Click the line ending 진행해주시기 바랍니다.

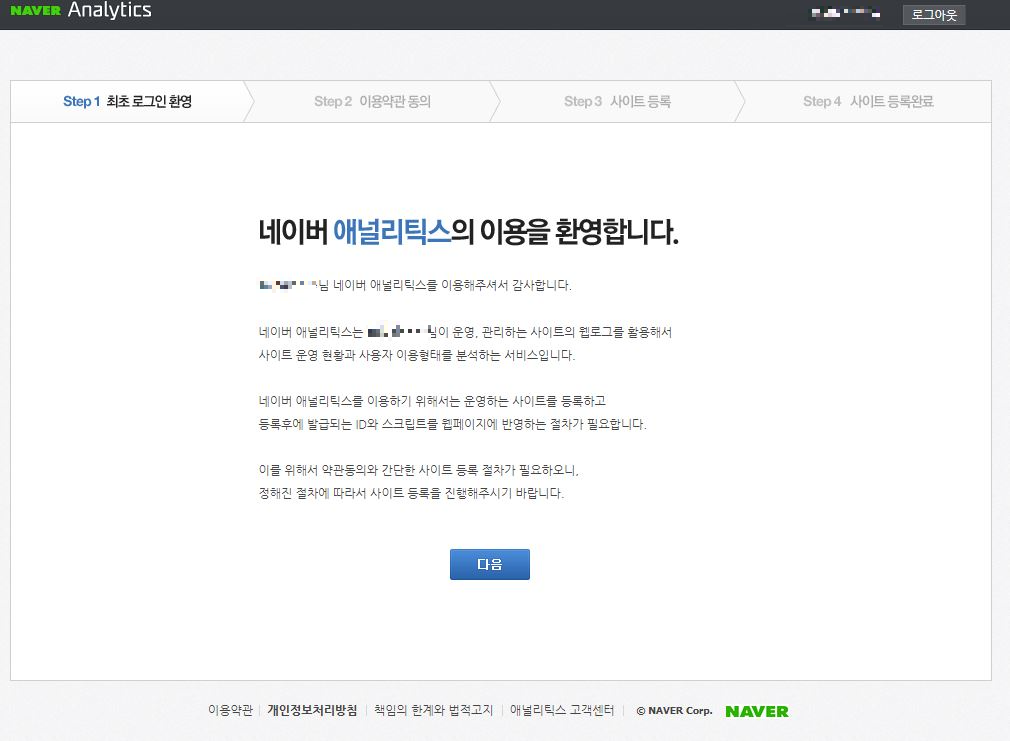(411, 493)
